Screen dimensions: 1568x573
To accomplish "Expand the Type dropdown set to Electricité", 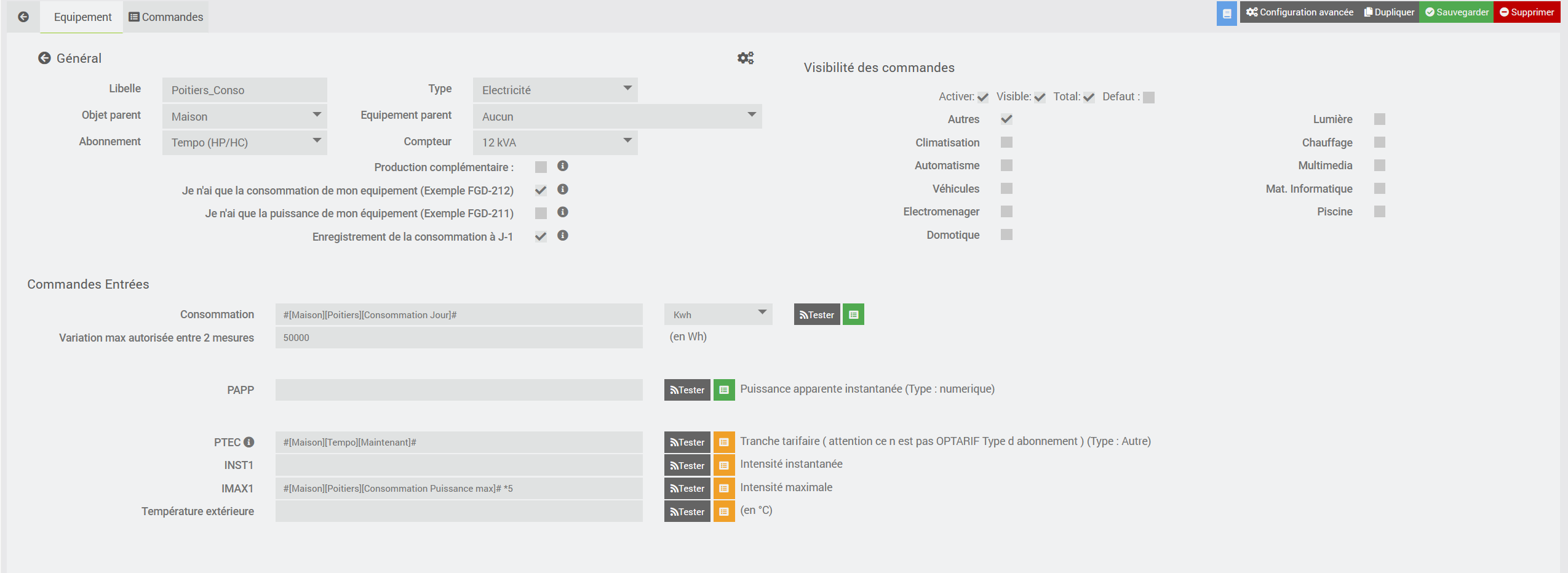I will pos(555,90).
